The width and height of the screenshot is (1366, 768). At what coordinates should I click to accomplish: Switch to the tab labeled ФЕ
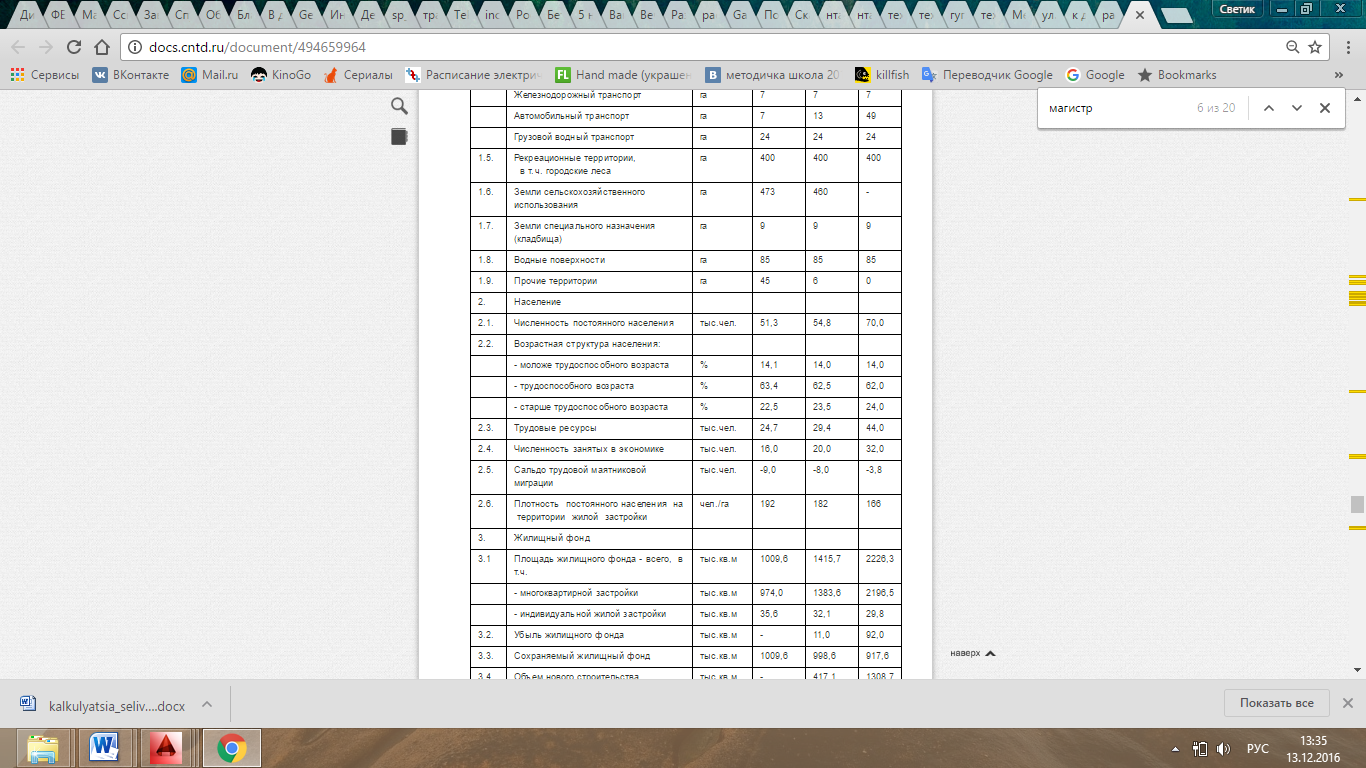point(58,17)
